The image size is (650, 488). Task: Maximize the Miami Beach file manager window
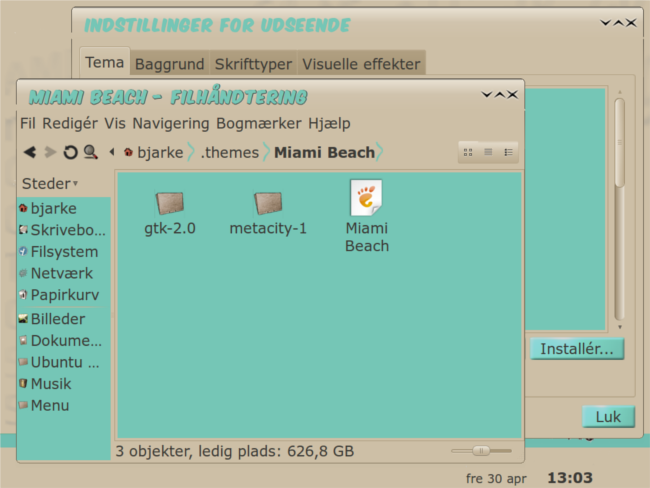(x=500, y=95)
